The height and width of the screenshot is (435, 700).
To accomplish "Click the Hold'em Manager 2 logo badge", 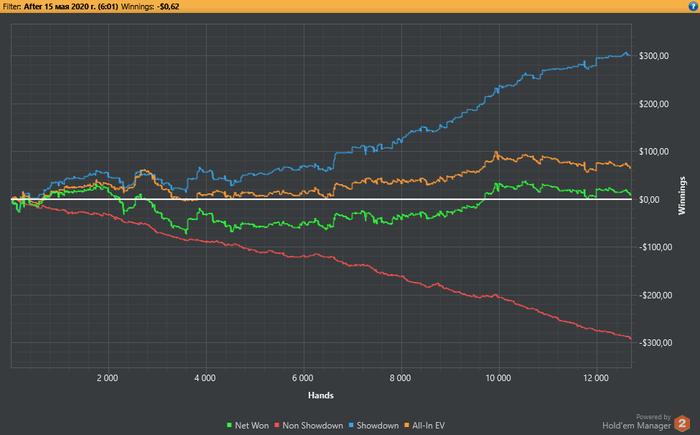I will [x=682, y=423].
